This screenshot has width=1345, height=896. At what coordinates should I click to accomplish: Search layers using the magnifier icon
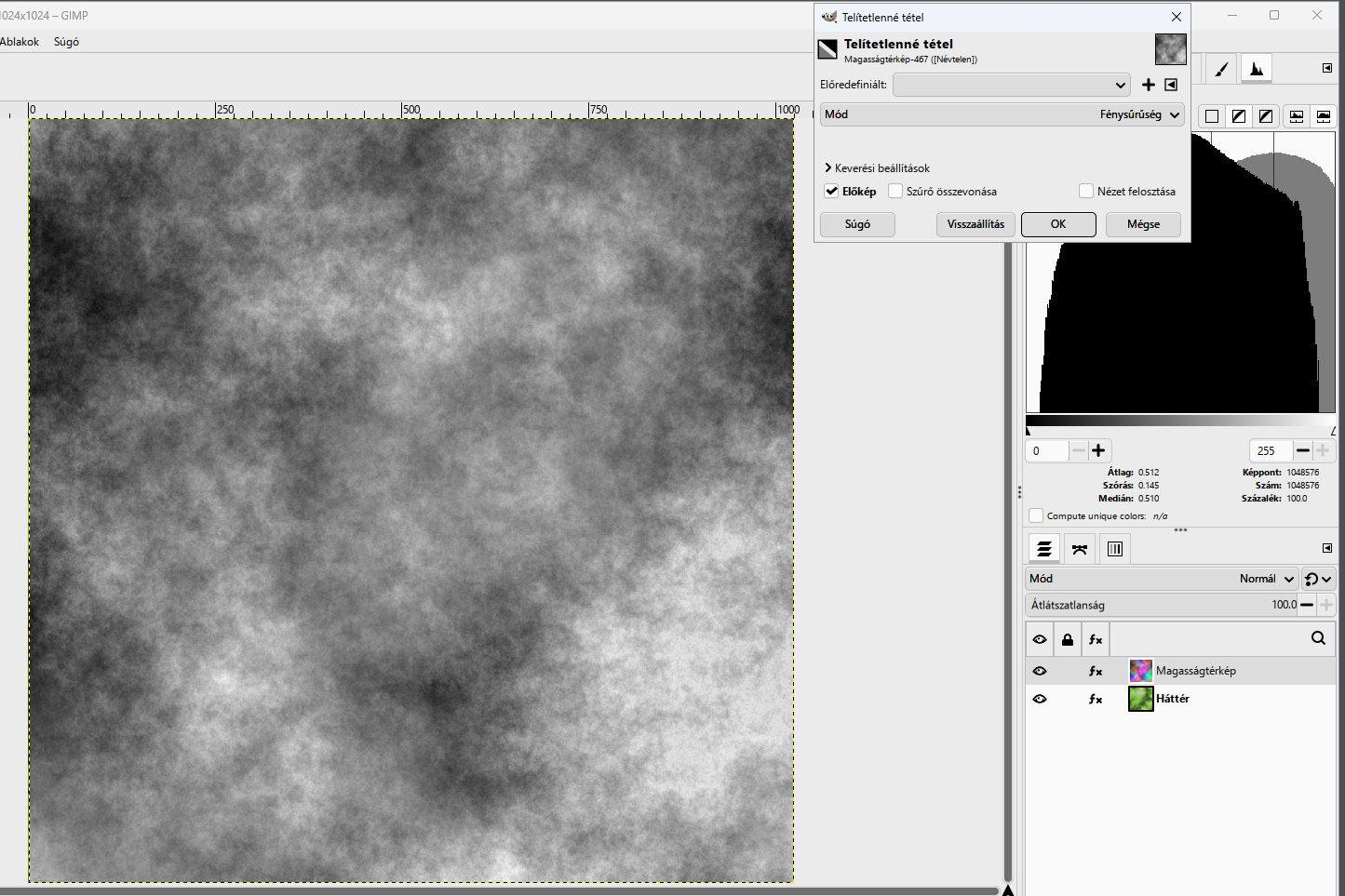click(1318, 638)
